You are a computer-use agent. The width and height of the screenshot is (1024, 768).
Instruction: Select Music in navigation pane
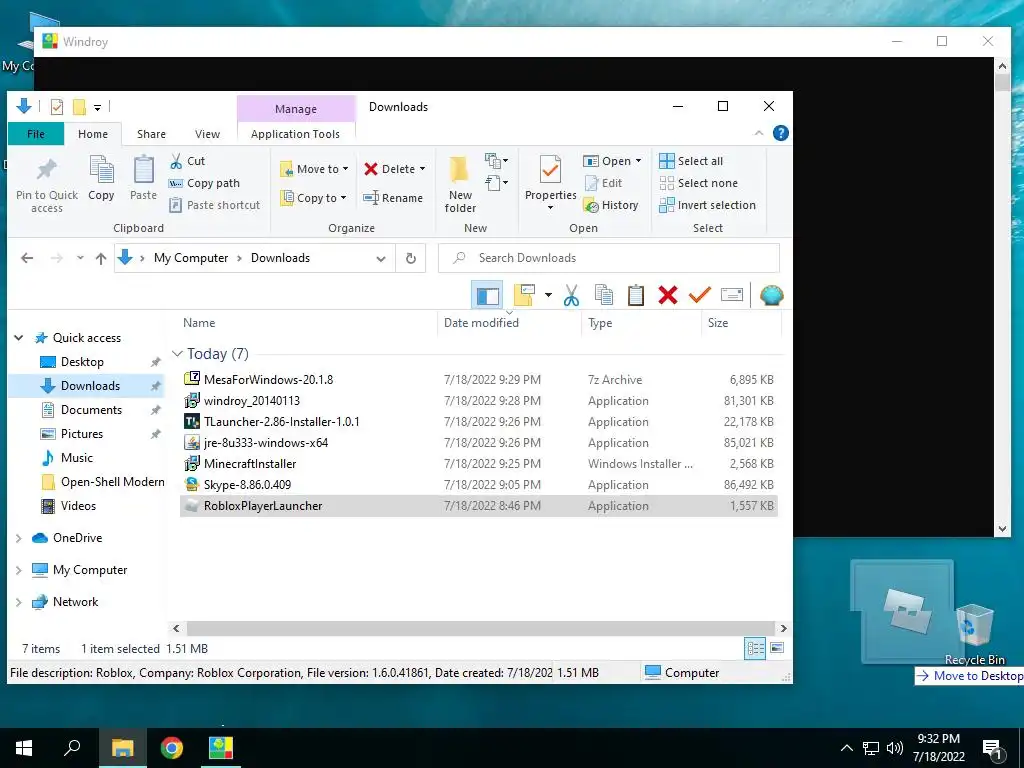77,458
